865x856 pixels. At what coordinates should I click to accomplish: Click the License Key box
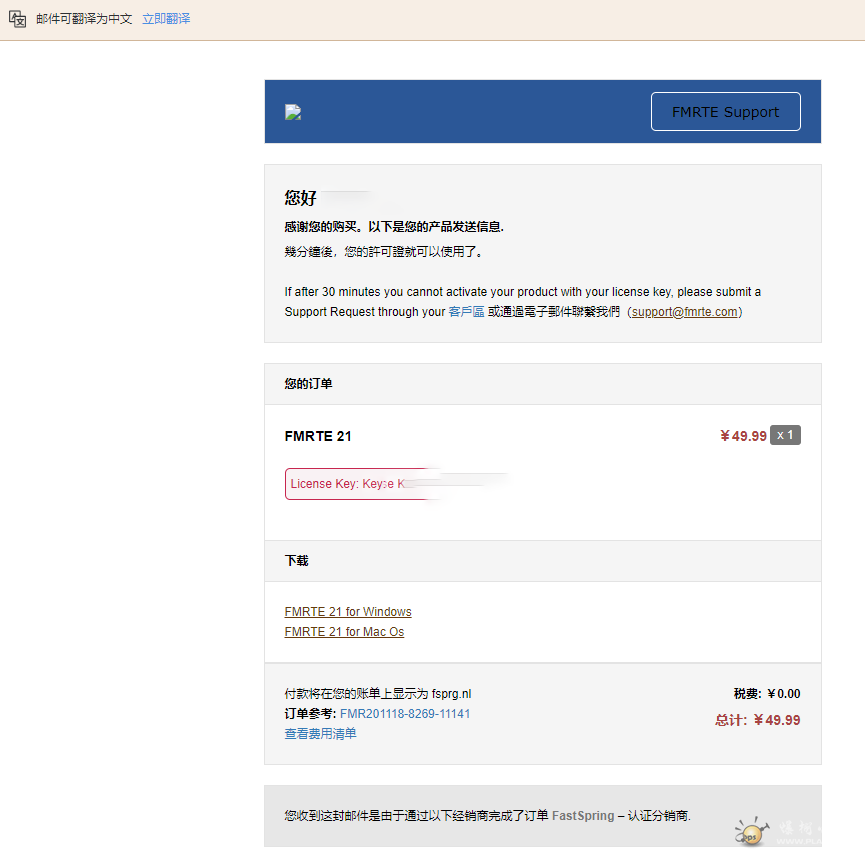click(x=364, y=484)
